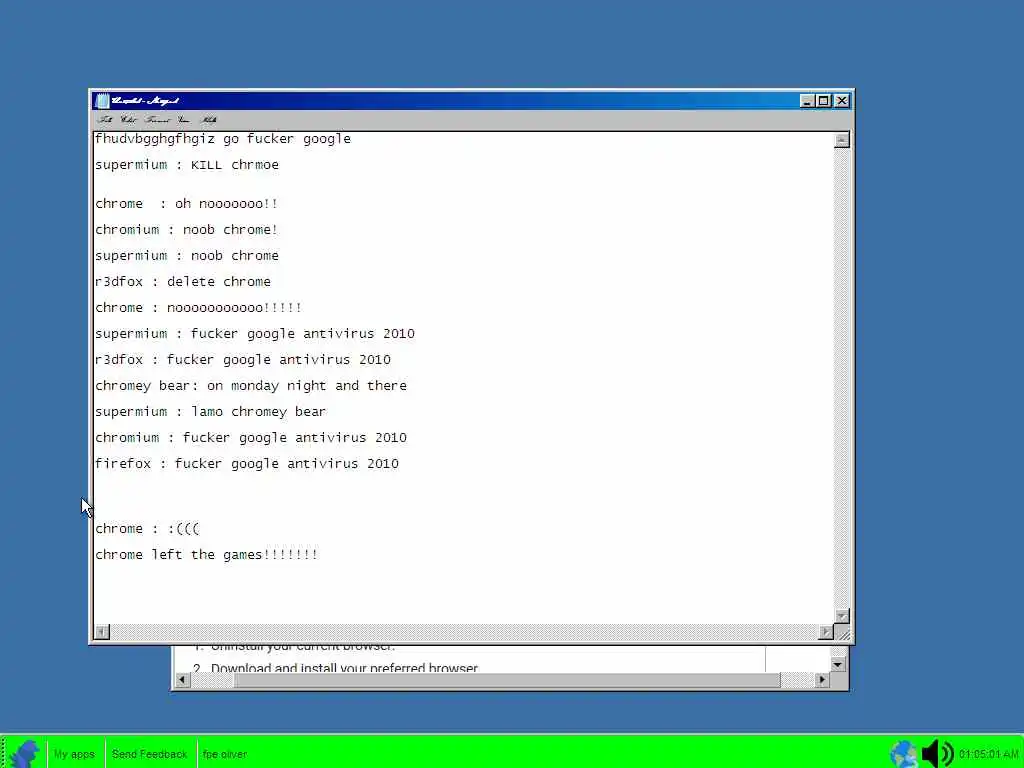Screen dimensions: 1024x768
Task: Click background window scrollbar down arrow
Action: pos(839,665)
